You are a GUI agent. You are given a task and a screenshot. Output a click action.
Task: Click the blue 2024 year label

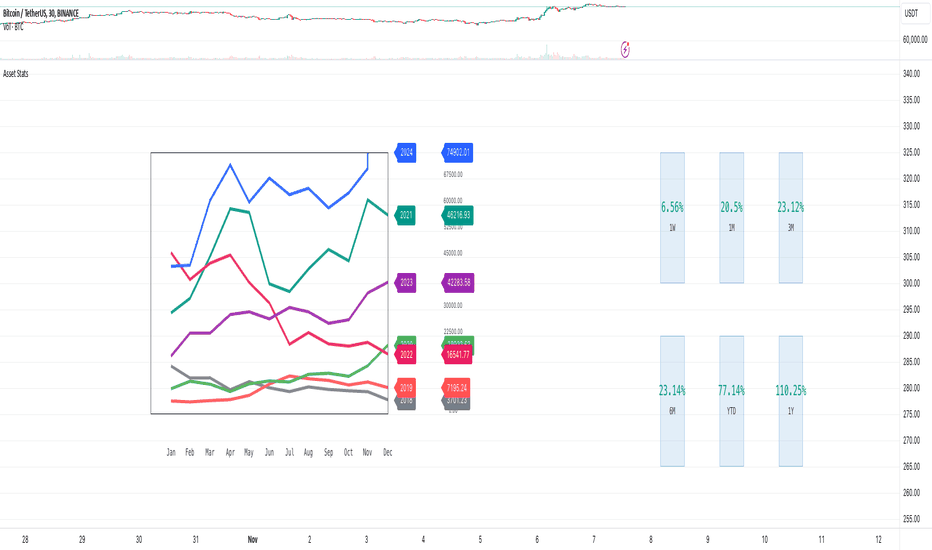406,153
